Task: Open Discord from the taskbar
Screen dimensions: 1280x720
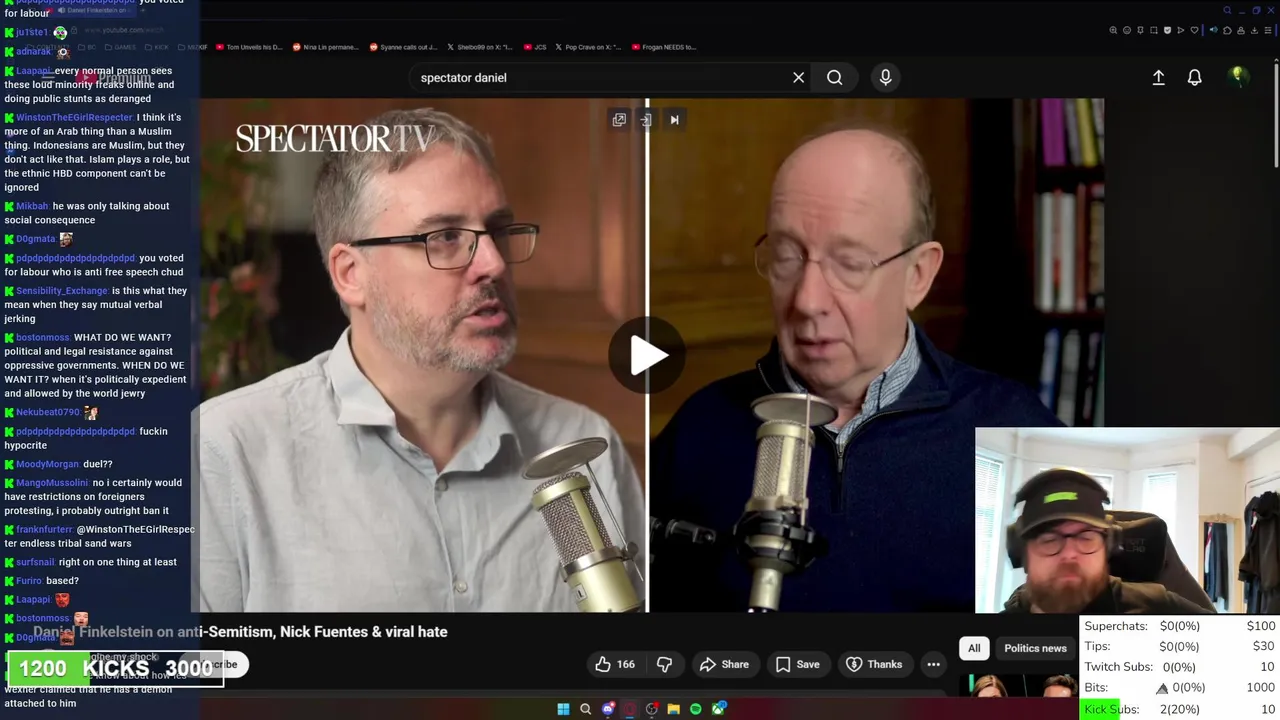Action: point(608,709)
